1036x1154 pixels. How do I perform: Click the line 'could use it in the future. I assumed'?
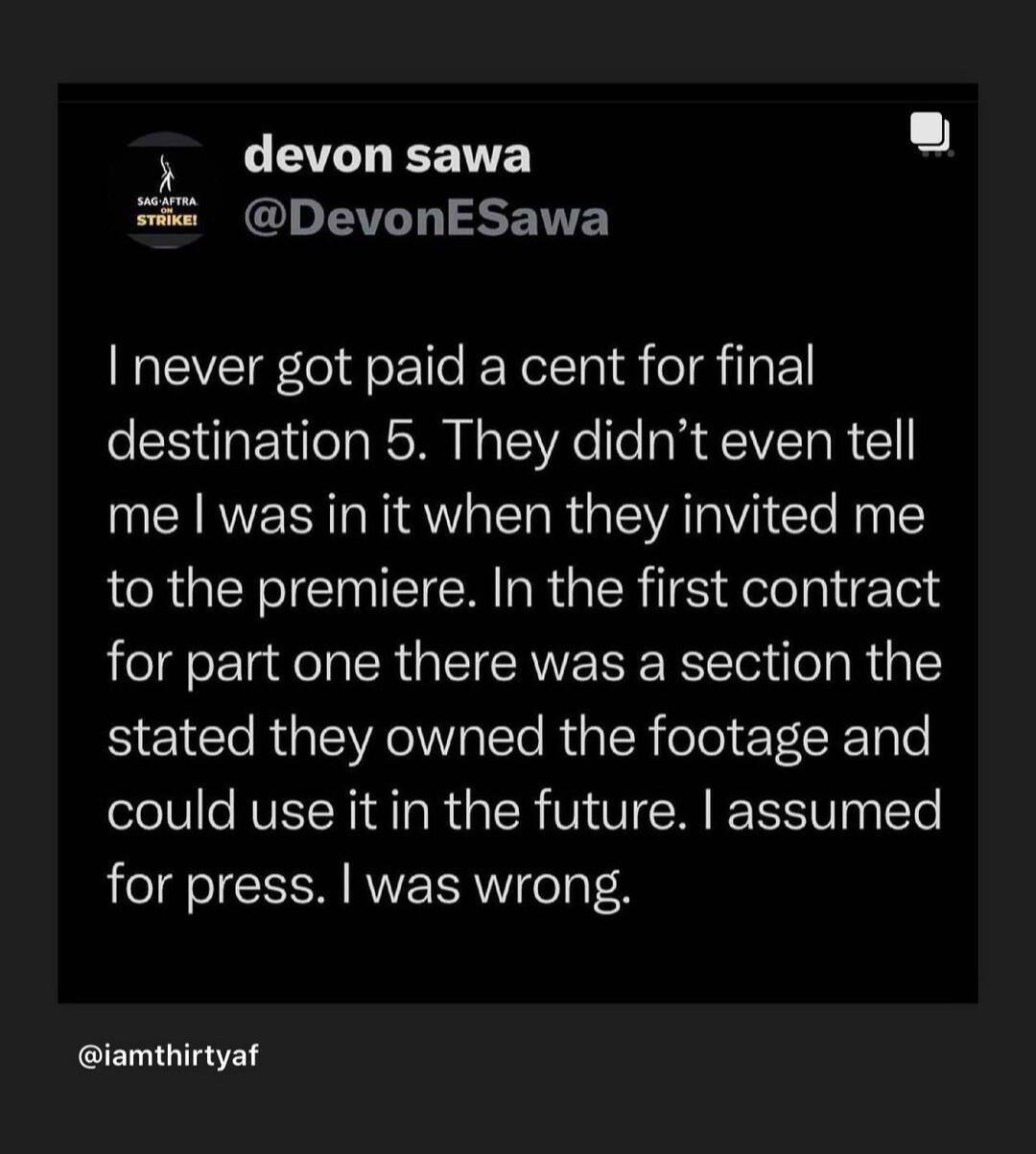pos(525,813)
